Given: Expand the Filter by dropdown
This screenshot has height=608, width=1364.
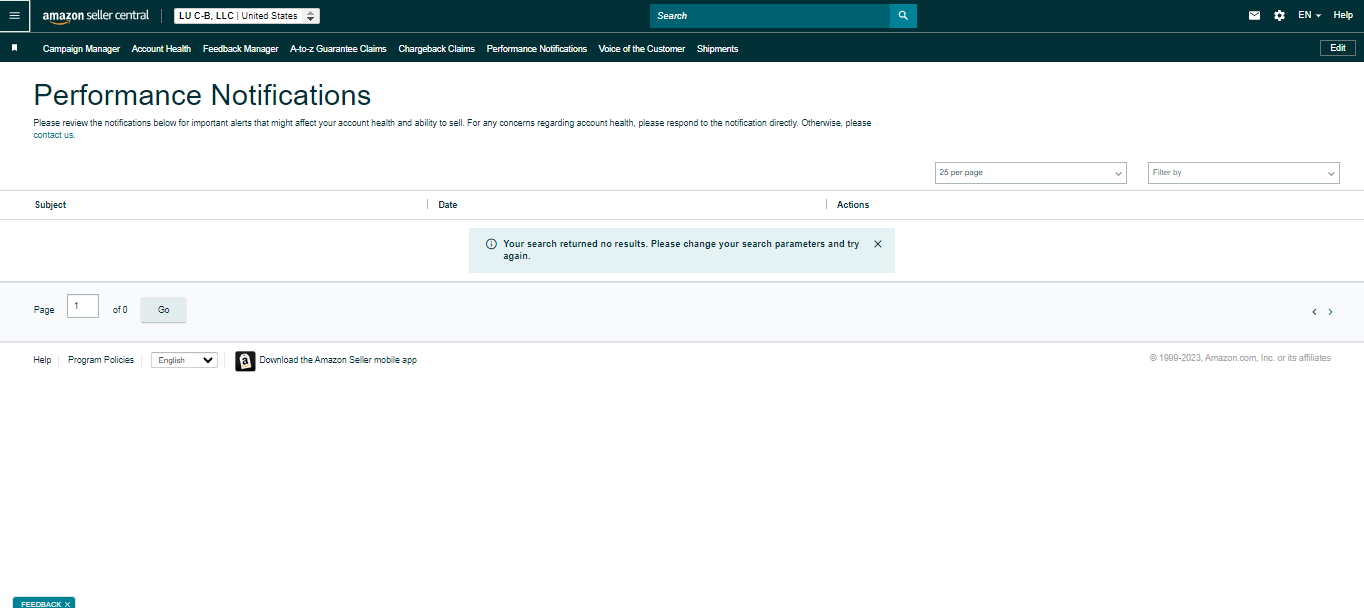Looking at the screenshot, I should [1244, 173].
